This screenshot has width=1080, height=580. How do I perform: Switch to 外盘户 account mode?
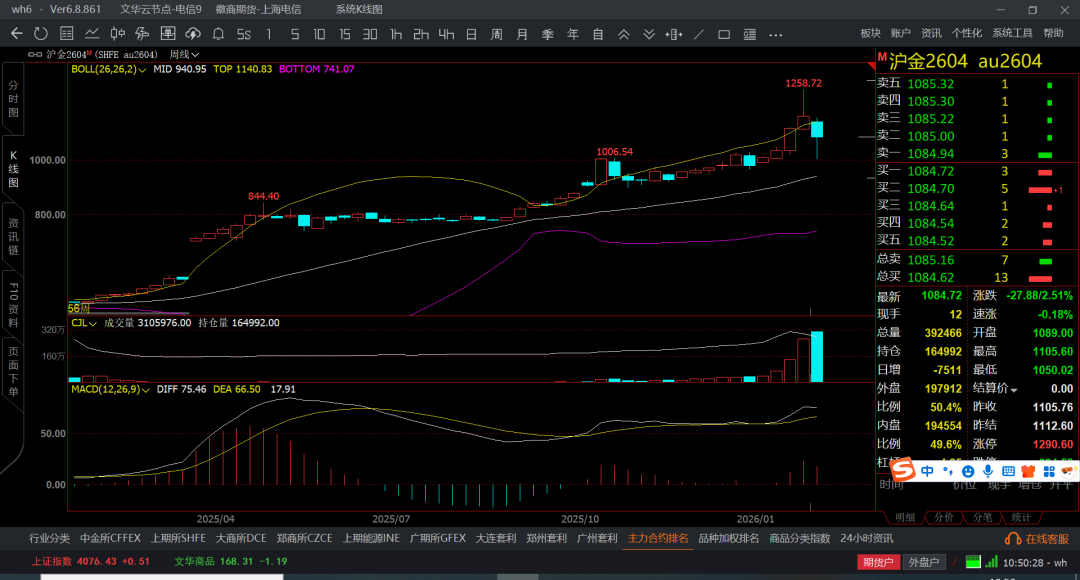[x=924, y=562]
